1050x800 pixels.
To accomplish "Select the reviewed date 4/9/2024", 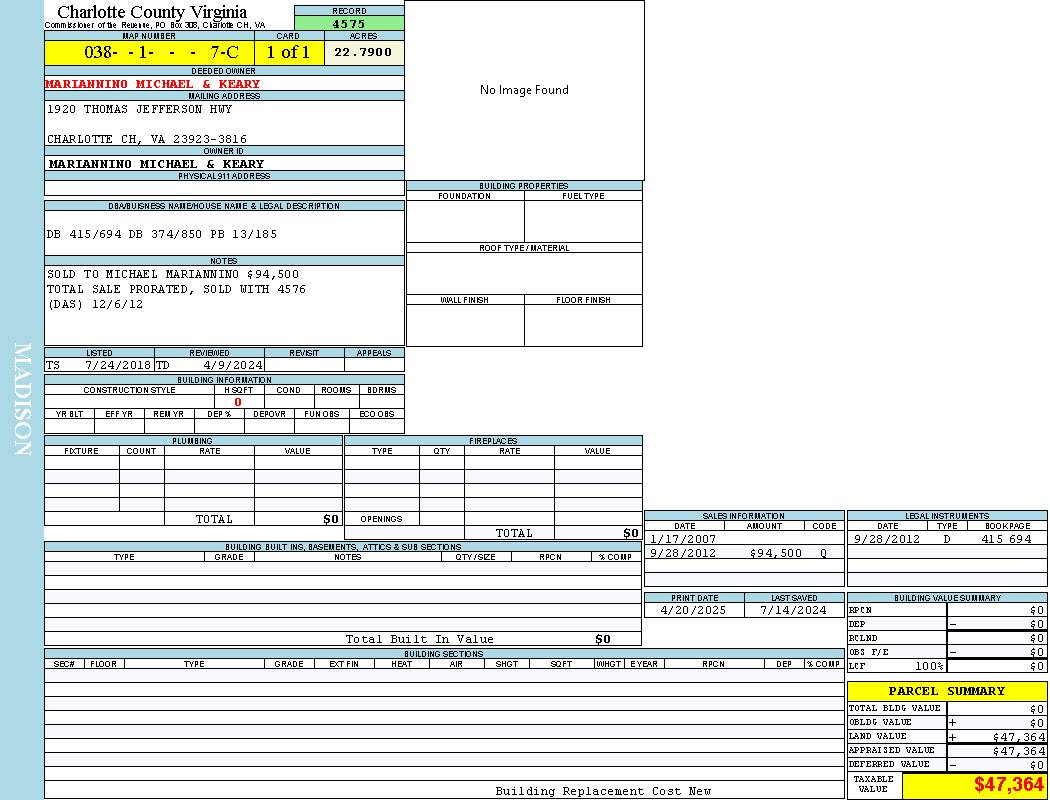I will point(232,365).
